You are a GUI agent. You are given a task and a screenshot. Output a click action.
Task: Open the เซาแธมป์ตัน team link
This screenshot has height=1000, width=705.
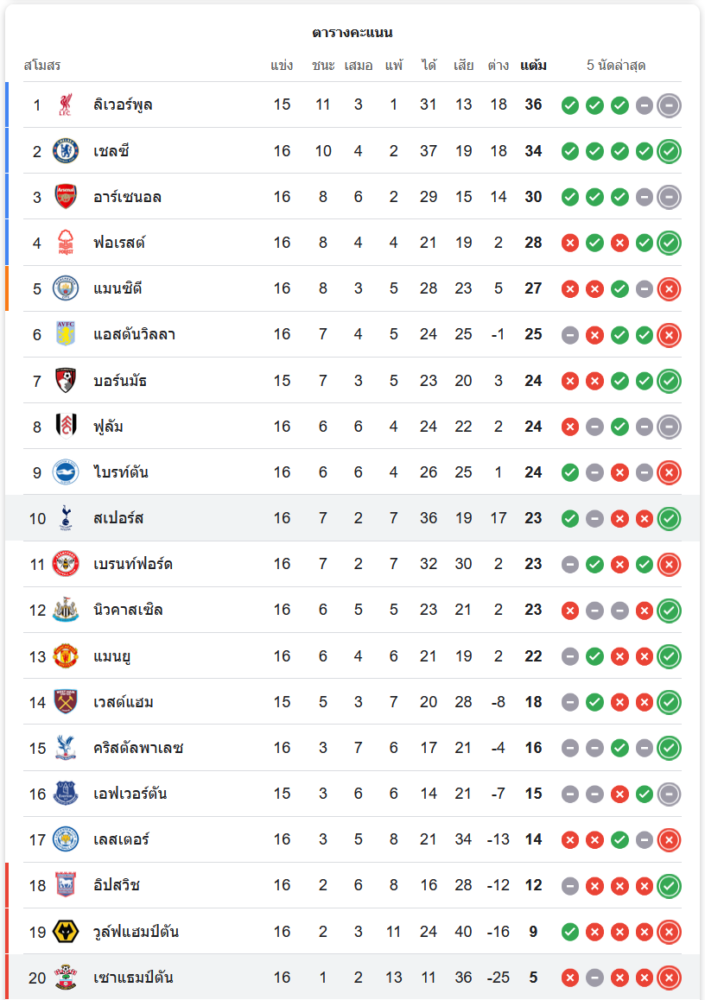point(134,978)
